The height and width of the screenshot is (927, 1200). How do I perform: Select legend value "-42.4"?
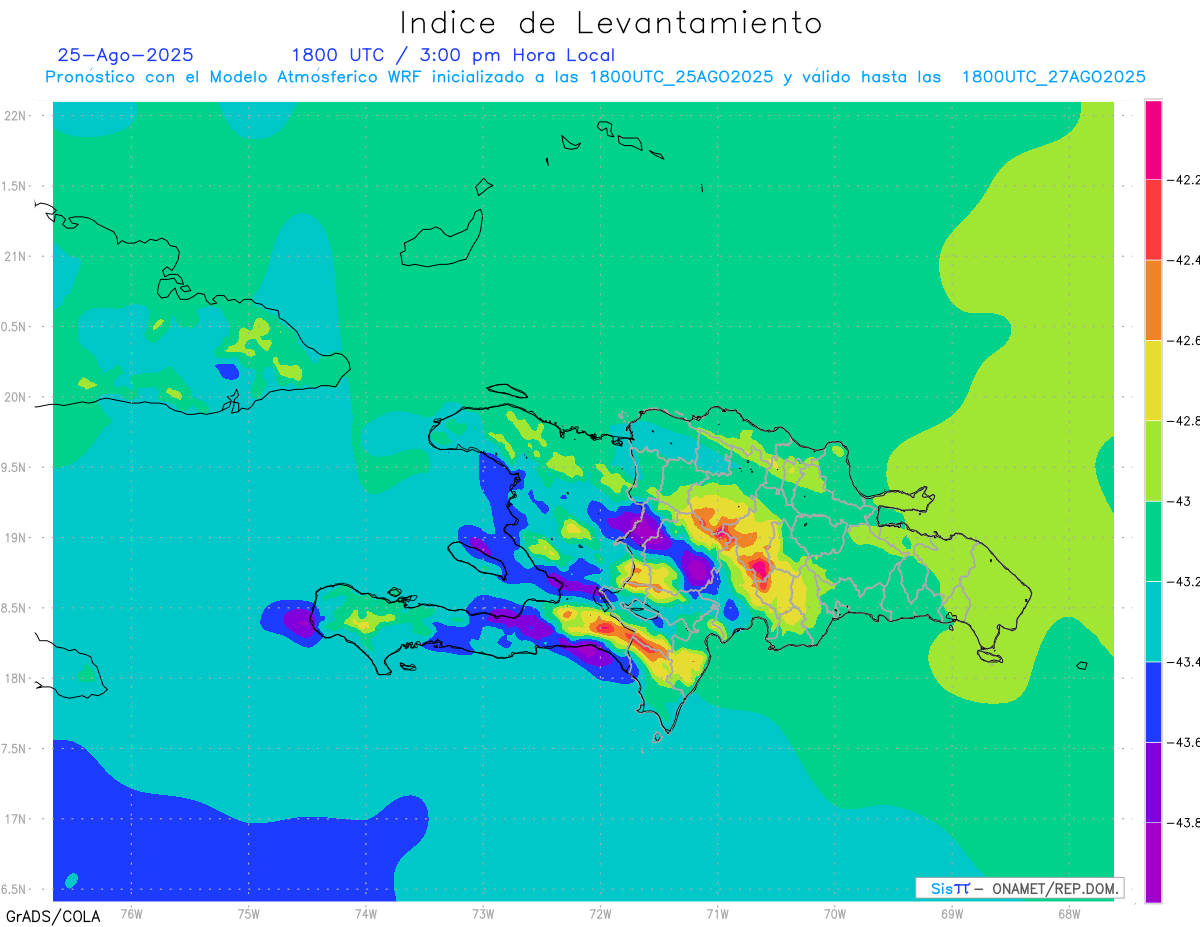point(1185,260)
